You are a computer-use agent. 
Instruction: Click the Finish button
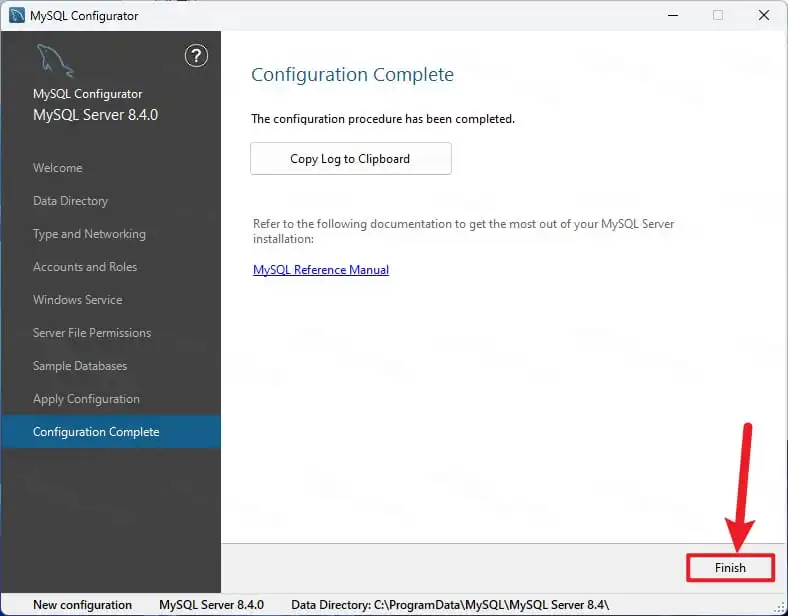click(730, 568)
